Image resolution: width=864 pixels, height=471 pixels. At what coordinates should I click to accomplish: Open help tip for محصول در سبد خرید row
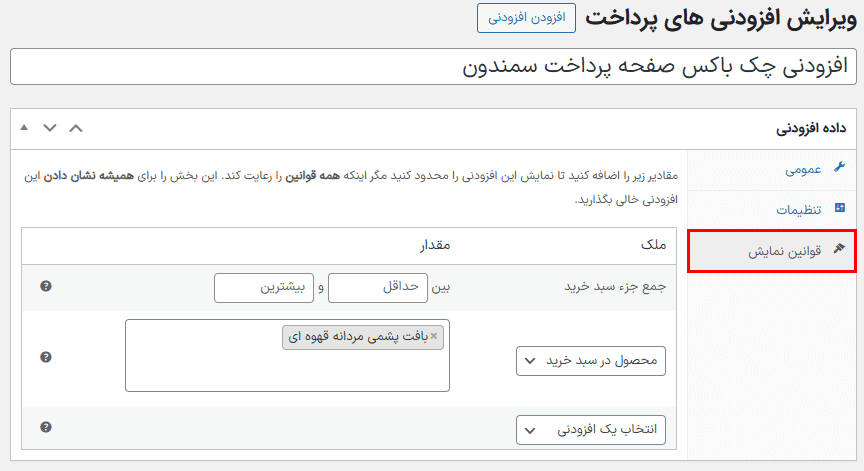point(46,357)
